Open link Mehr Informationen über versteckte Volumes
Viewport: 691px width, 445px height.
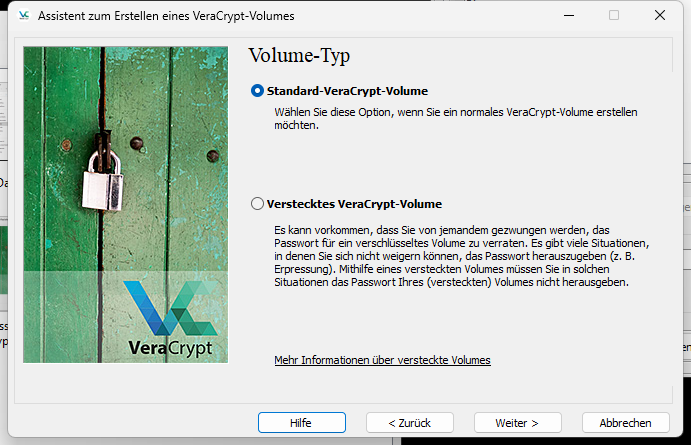click(383, 360)
